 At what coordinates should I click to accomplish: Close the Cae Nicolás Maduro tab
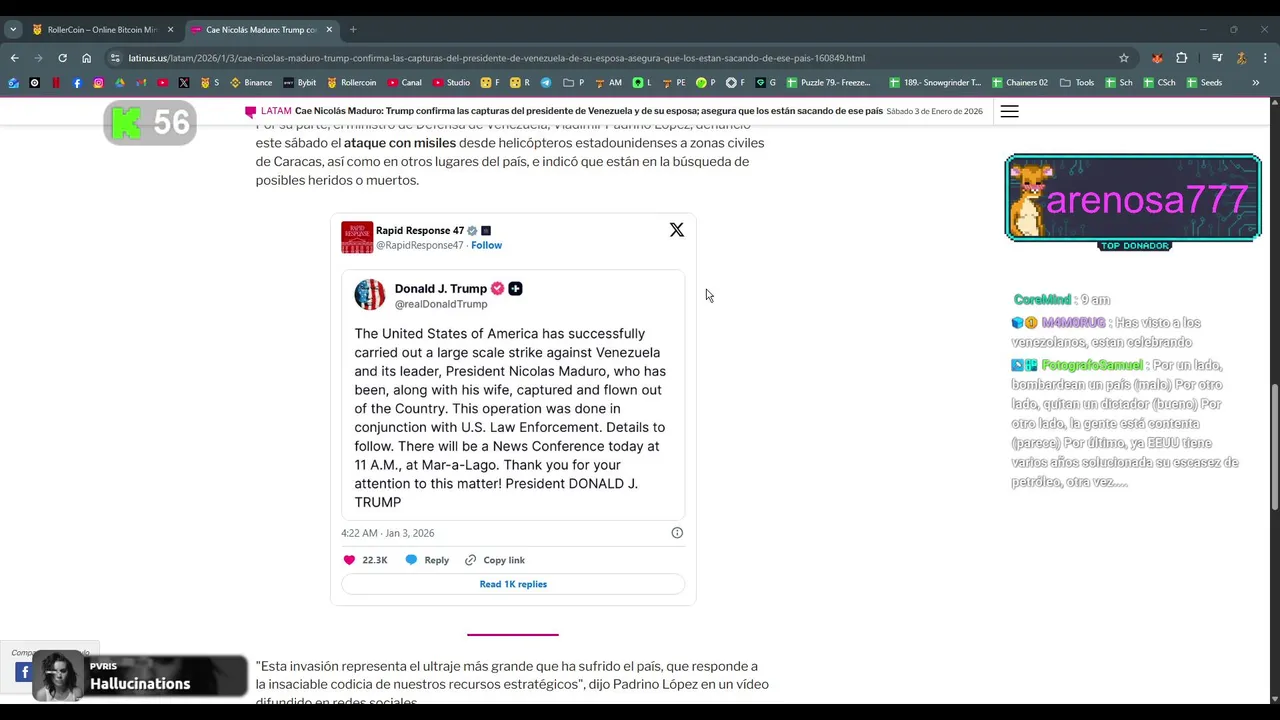coord(329,30)
